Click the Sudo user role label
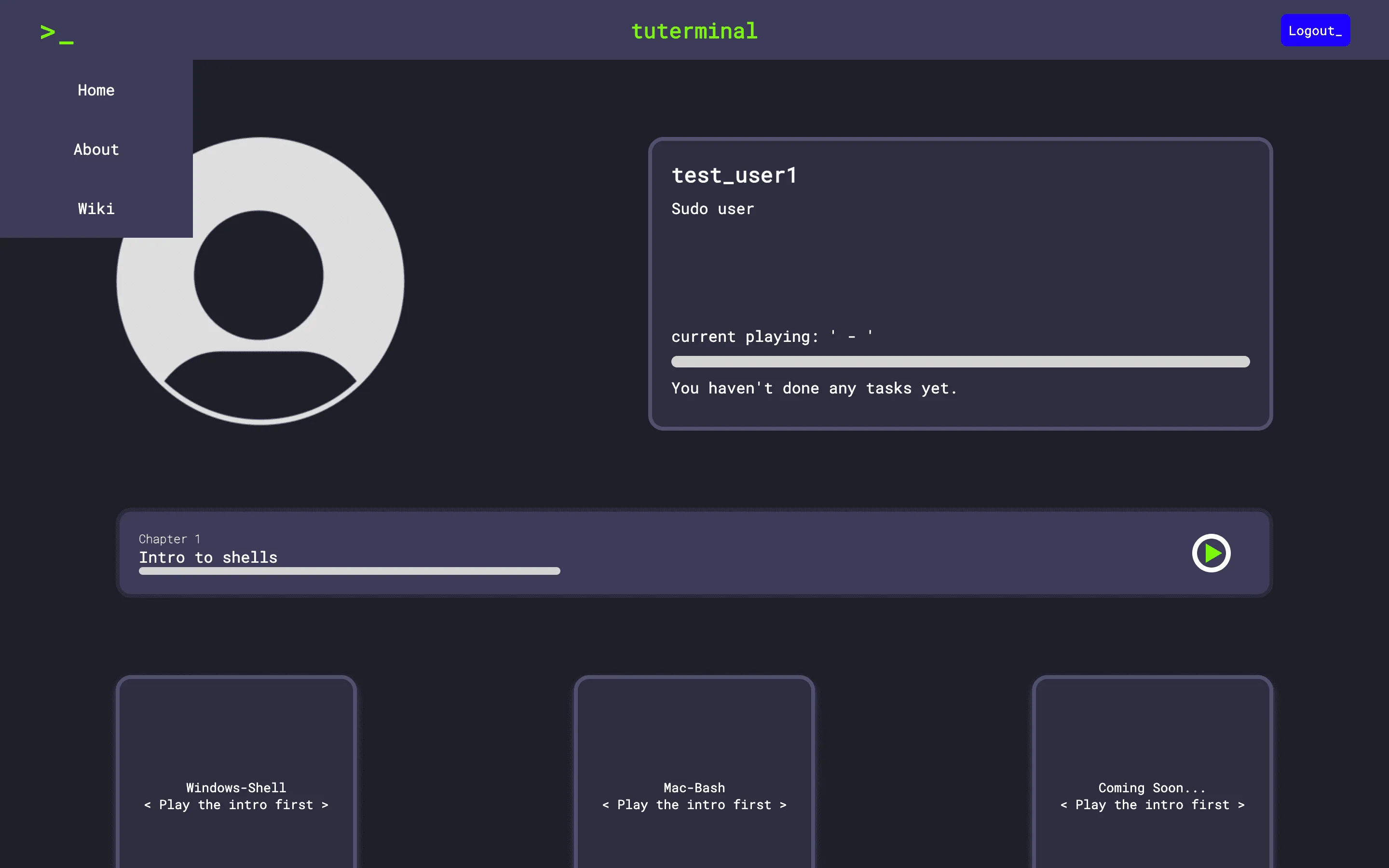This screenshot has width=1389, height=868. click(712, 209)
